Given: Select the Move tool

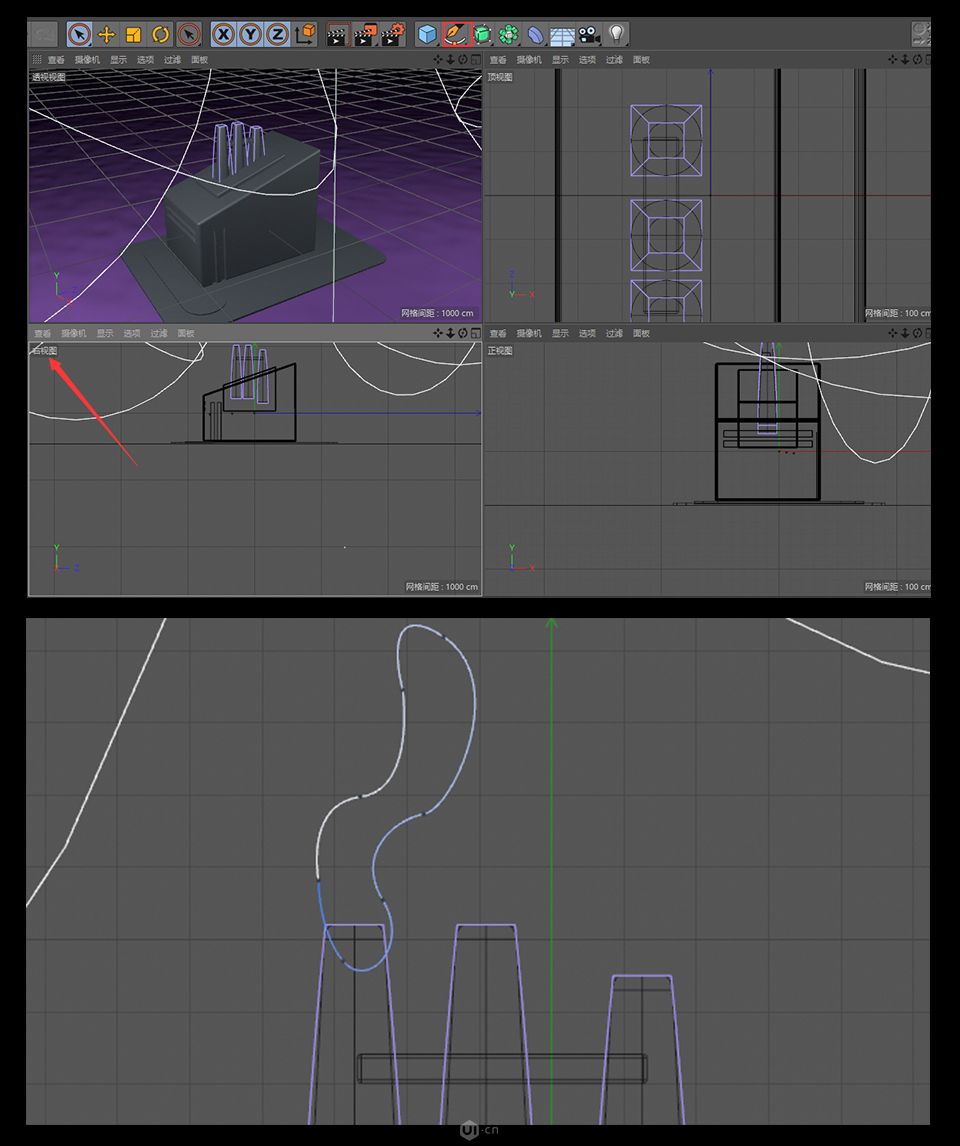Looking at the screenshot, I should 107,34.
